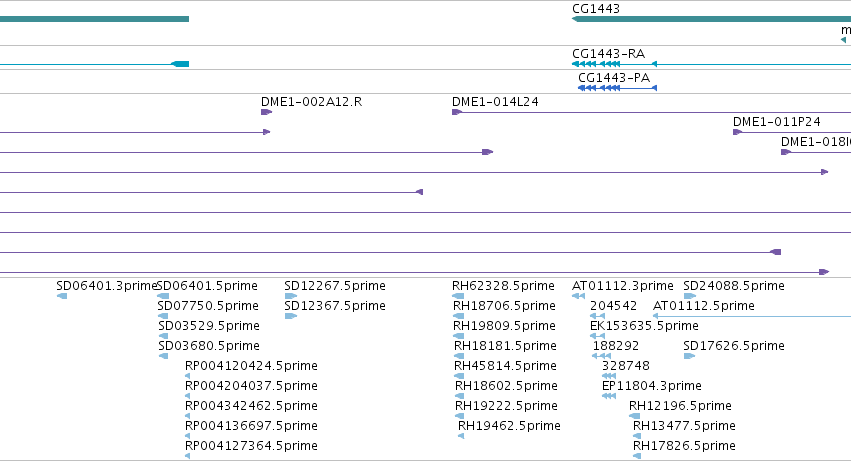Click the SD06401.3prime EST arrow glyph

tap(62, 296)
